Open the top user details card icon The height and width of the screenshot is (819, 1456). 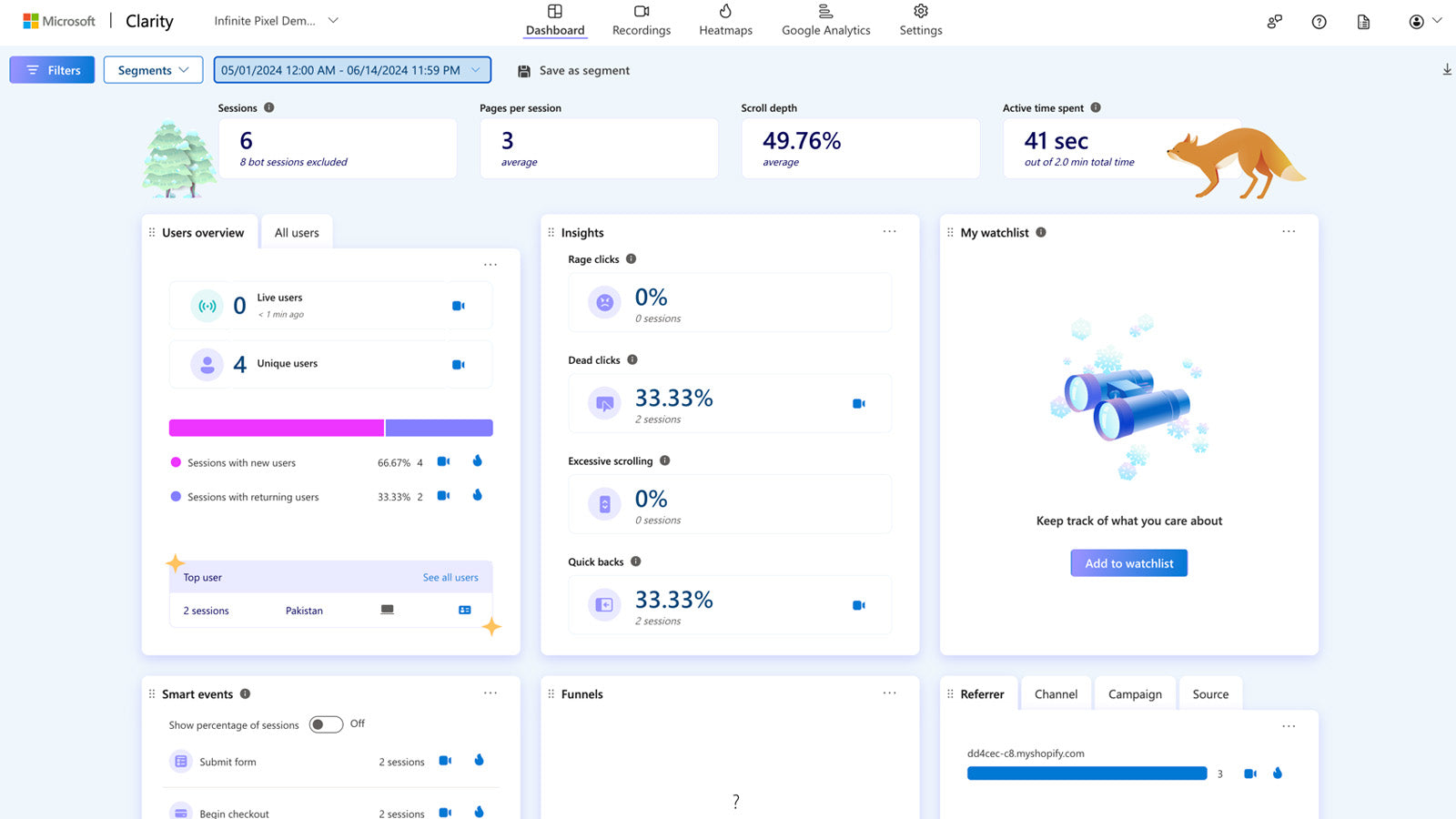click(465, 610)
